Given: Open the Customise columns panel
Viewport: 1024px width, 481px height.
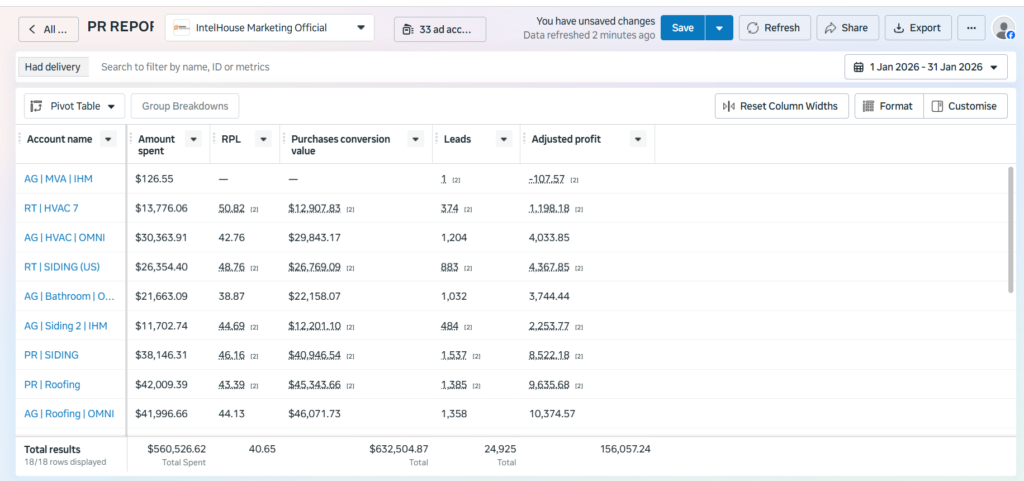Looking at the screenshot, I should (x=965, y=106).
